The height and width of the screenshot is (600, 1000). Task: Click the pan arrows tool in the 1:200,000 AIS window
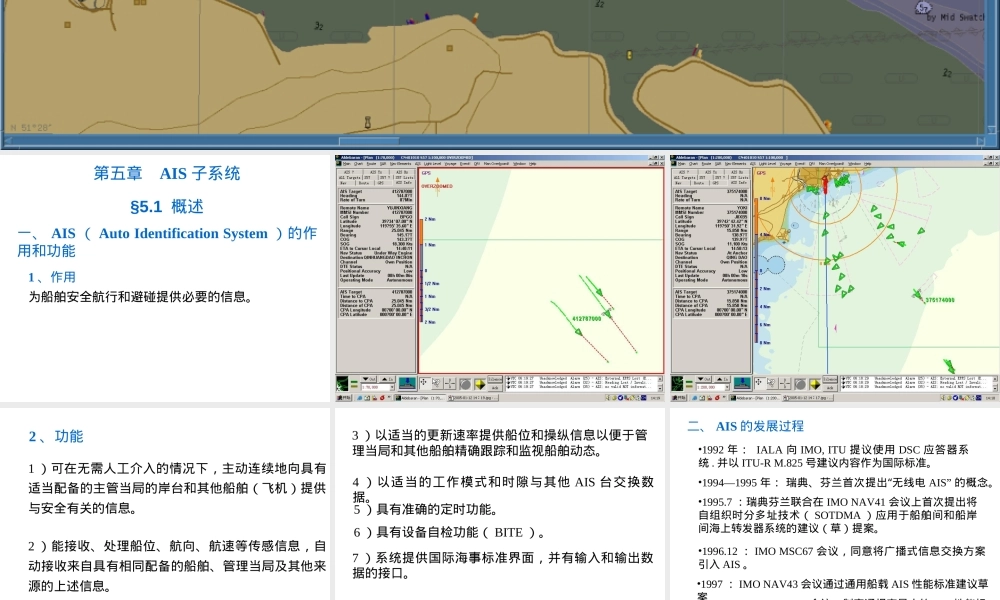pos(759,383)
